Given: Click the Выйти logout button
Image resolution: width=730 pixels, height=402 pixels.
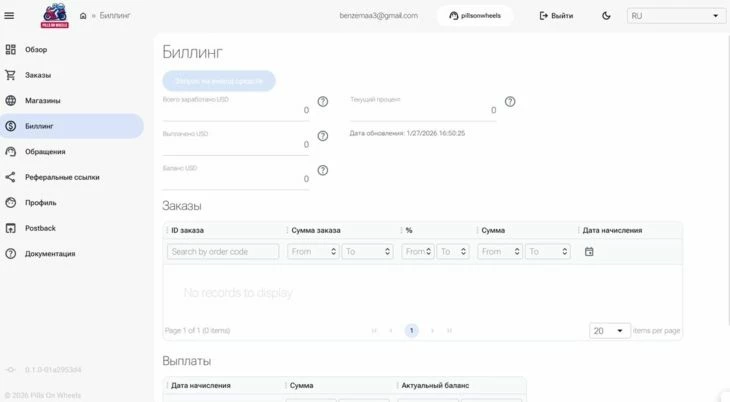Looking at the screenshot, I should click(556, 15).
